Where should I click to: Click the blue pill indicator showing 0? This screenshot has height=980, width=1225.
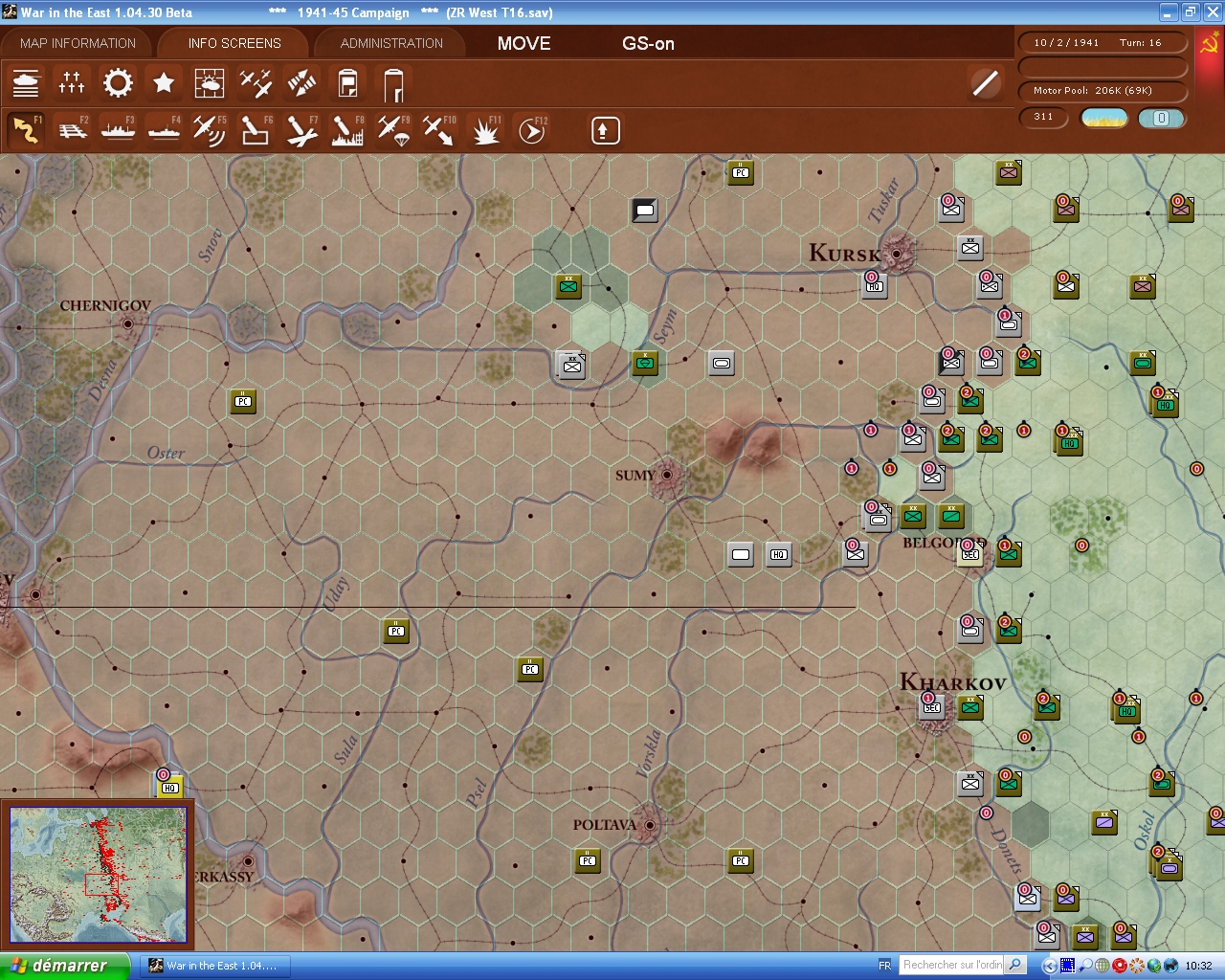pos(1162,119)
